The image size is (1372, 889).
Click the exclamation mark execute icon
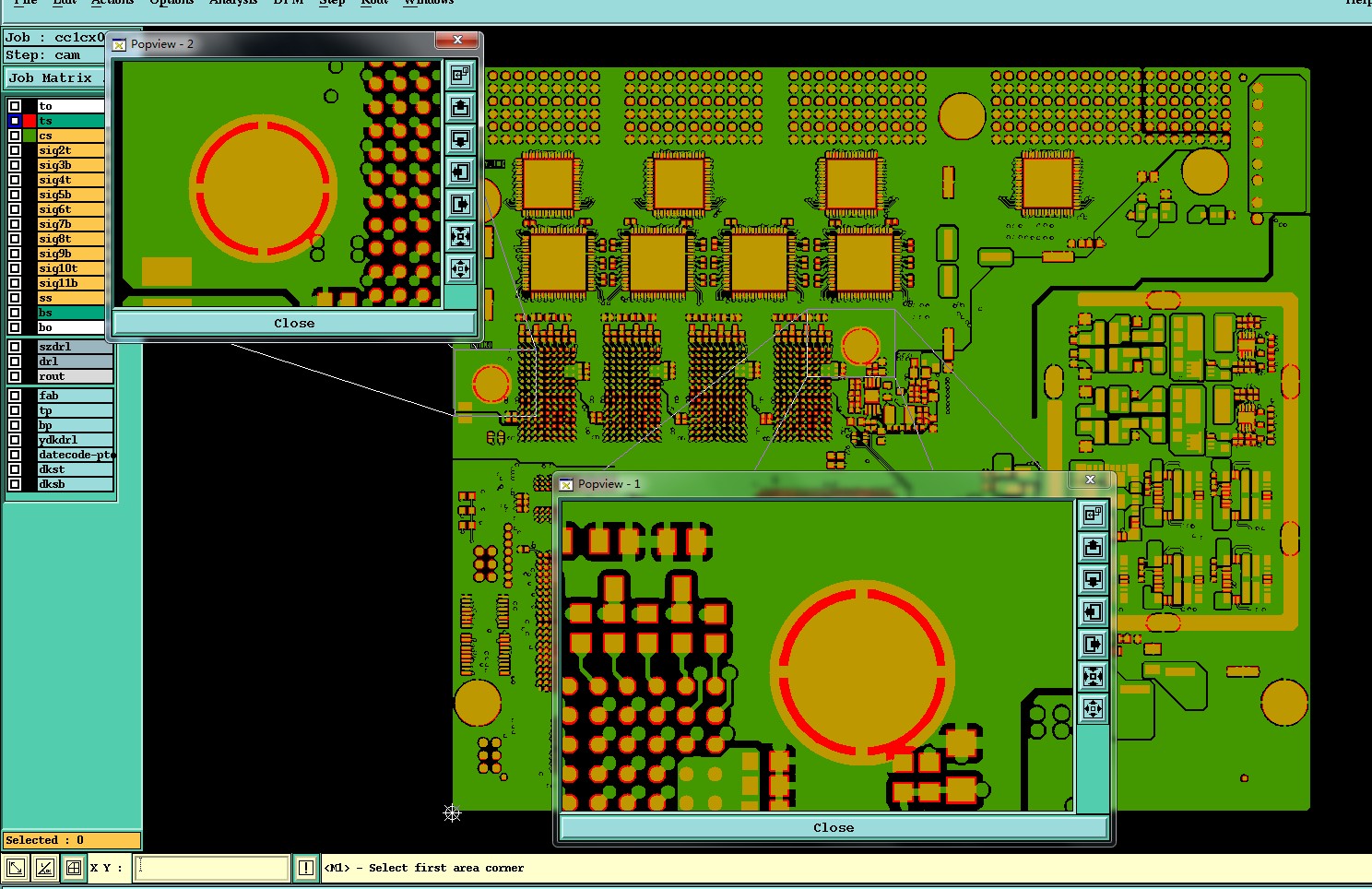coord(306,868)
